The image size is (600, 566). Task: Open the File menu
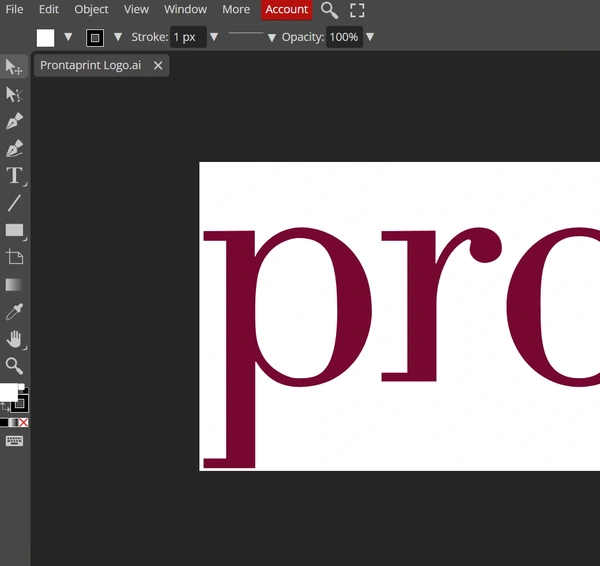[x=14, y=9]
